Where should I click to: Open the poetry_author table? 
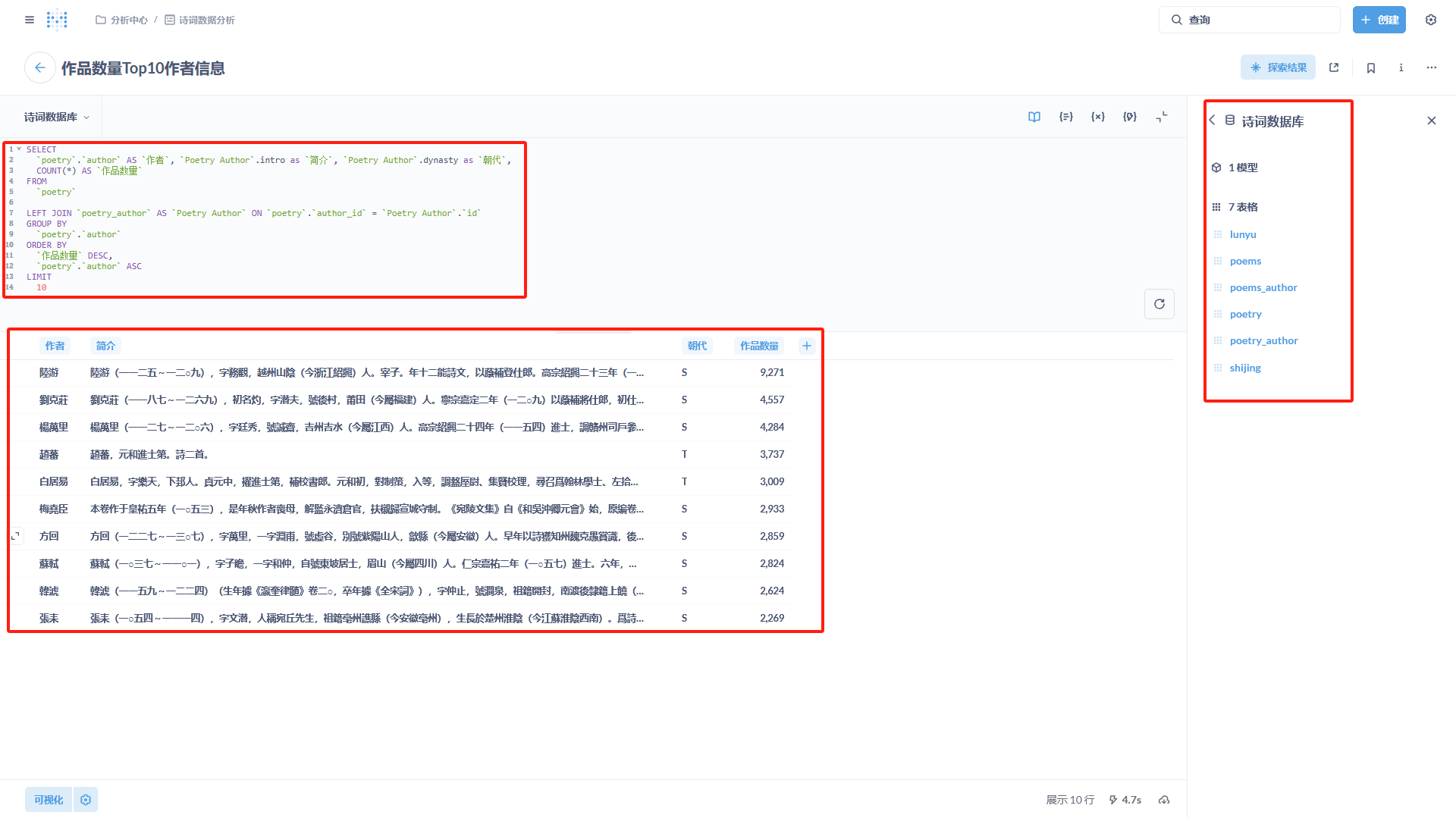[x=1263, y=341]
